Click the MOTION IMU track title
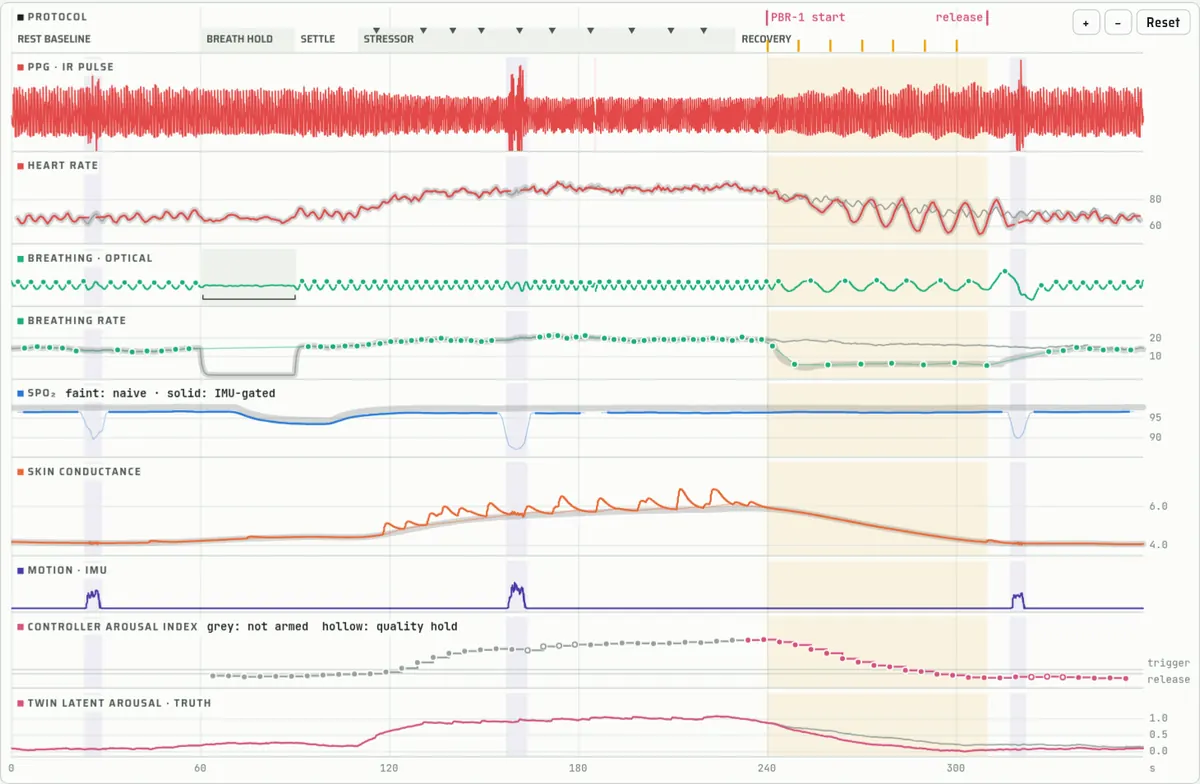Image resolution: width=1200 pixels, height=784 pixels. (x=67, y=570)
